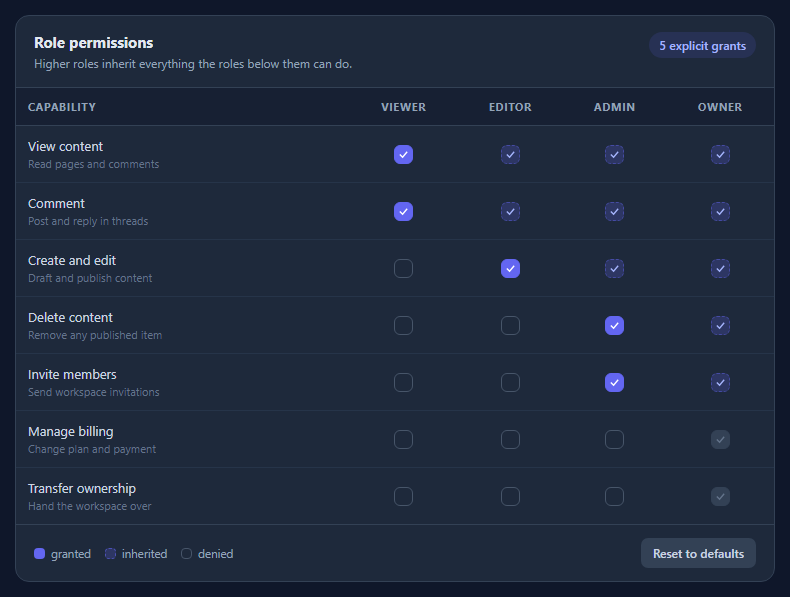The height and width of the screenshot is (597, 790).
Task: Click the ADMIN column header
Action: (x=614, y=107)
